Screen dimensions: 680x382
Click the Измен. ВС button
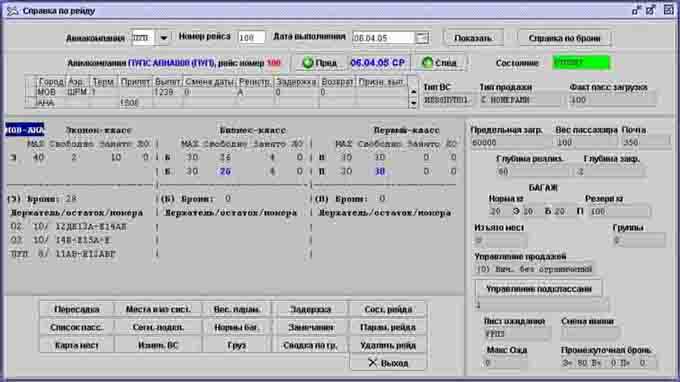pyautogui.click(x=158, y=345)
